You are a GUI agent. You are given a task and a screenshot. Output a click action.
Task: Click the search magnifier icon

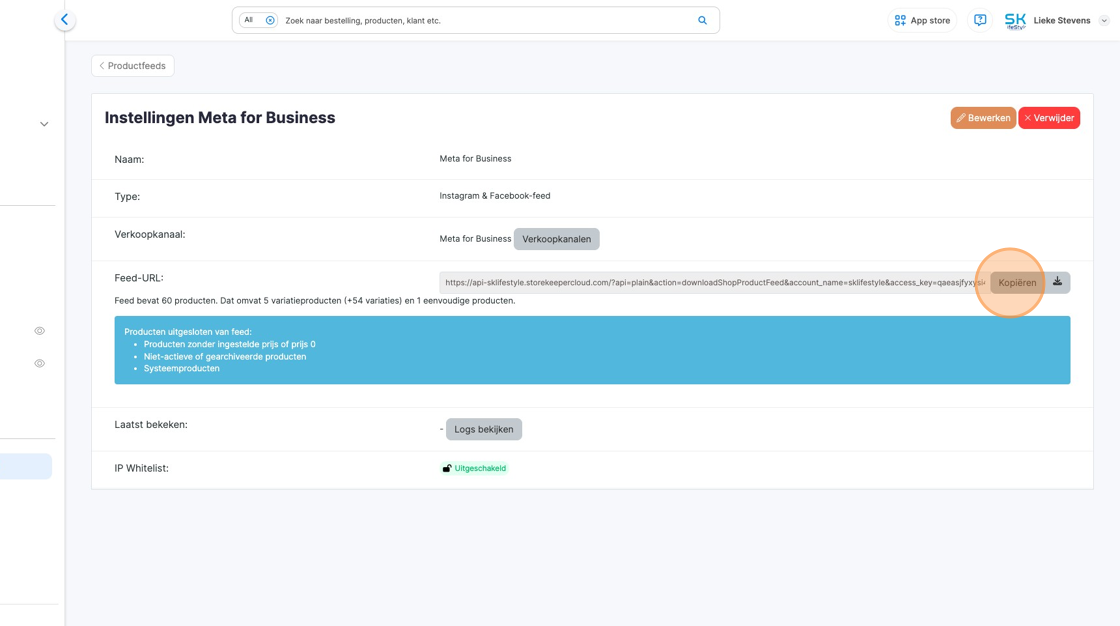(702, 21)
